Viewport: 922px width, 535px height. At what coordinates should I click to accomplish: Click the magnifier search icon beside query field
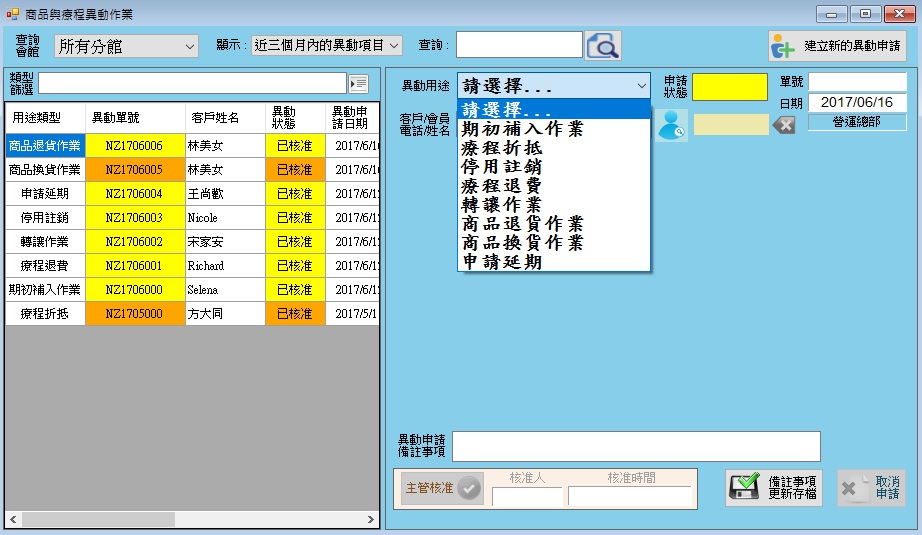(603, 46)
